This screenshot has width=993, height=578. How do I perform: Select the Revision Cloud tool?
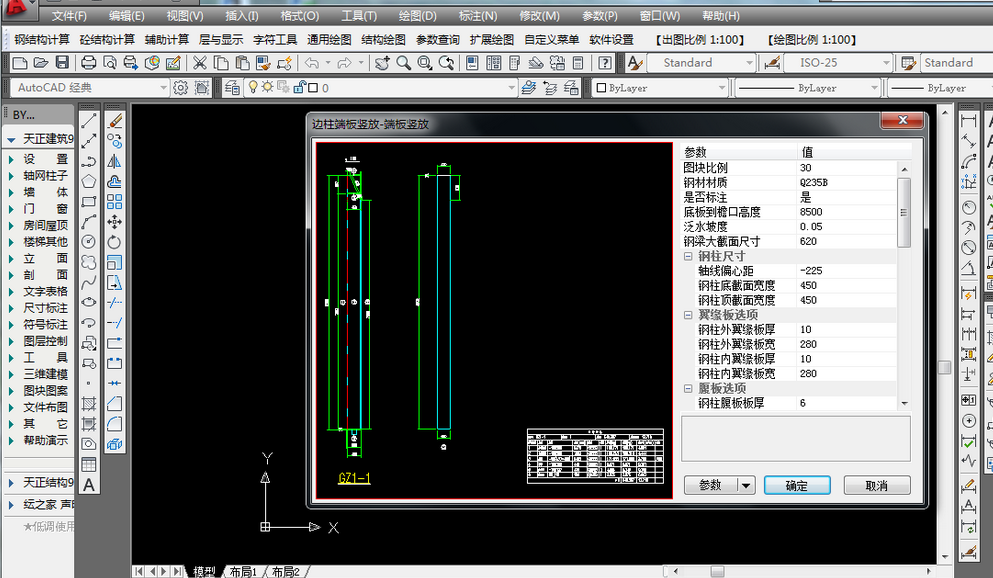[x=89, y=262]
